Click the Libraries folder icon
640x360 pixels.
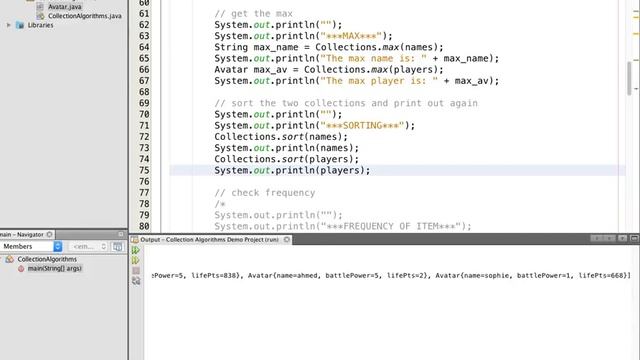pyautogui.click(x=20, y=25)
